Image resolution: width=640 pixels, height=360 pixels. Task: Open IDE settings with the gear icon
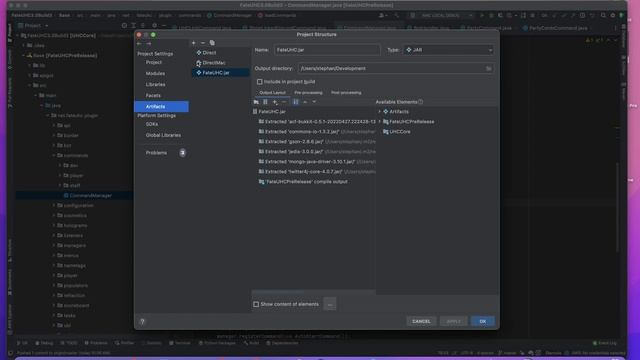(613, 16)
